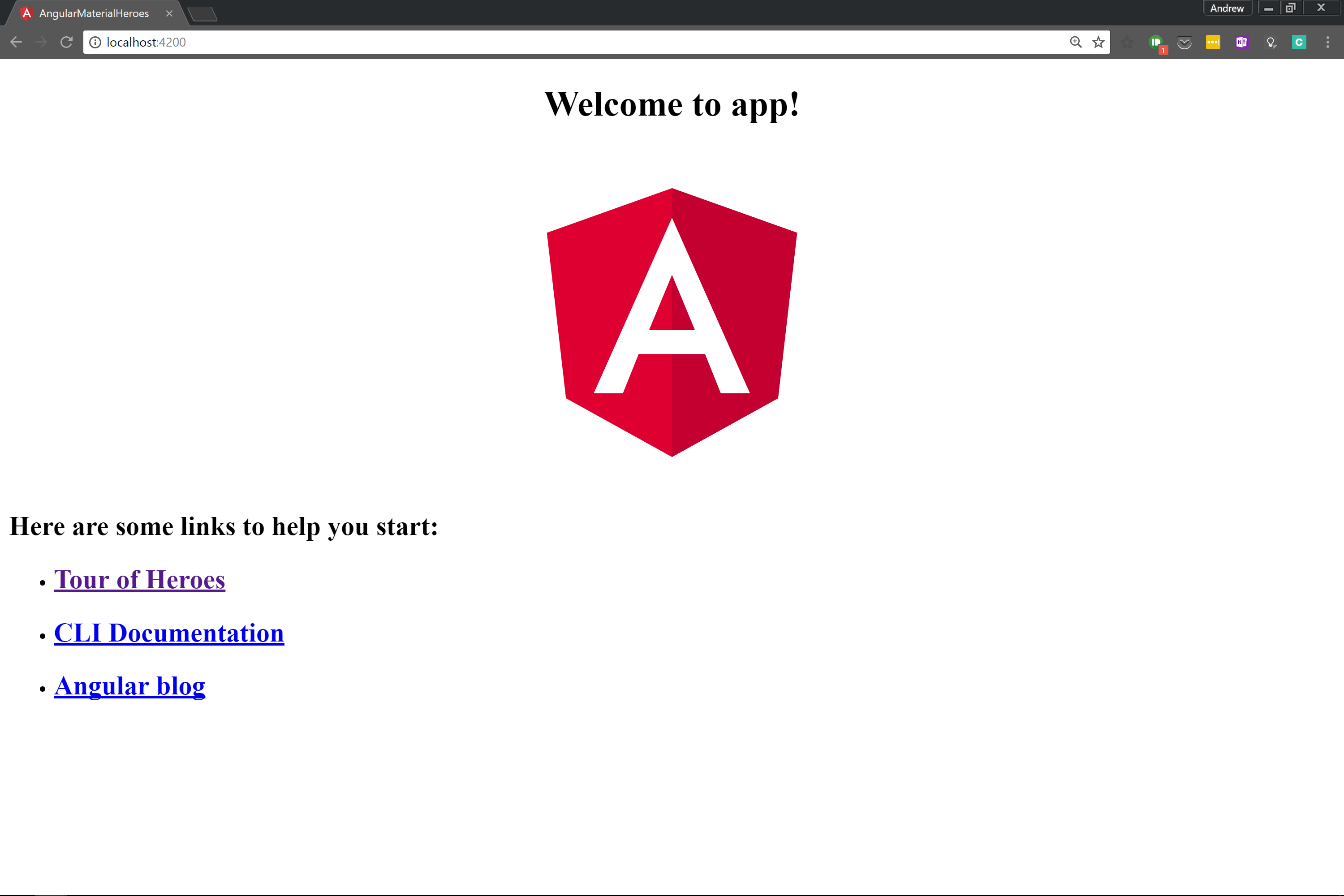Click the Dropbox extension icon in toolbar

coord(1184,42)
